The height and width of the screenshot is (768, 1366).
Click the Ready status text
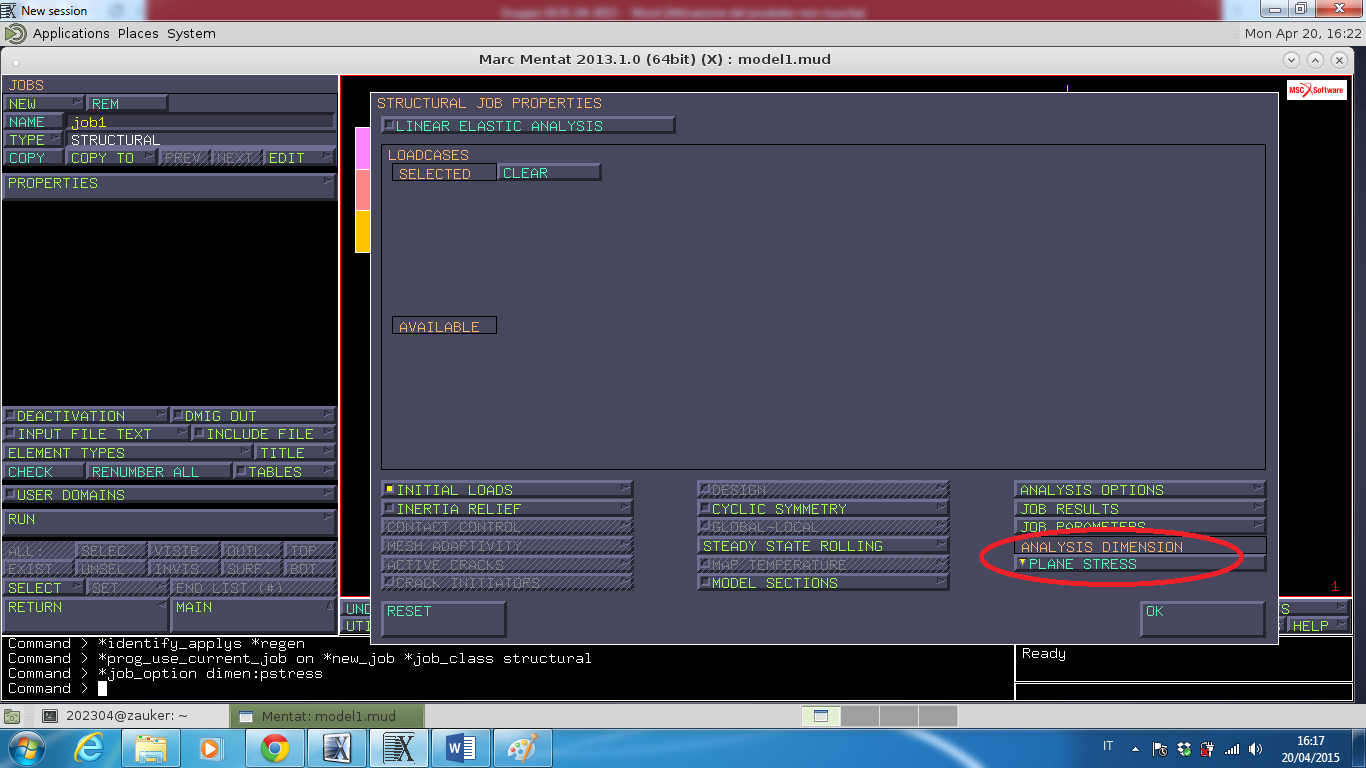point(1044,654)
